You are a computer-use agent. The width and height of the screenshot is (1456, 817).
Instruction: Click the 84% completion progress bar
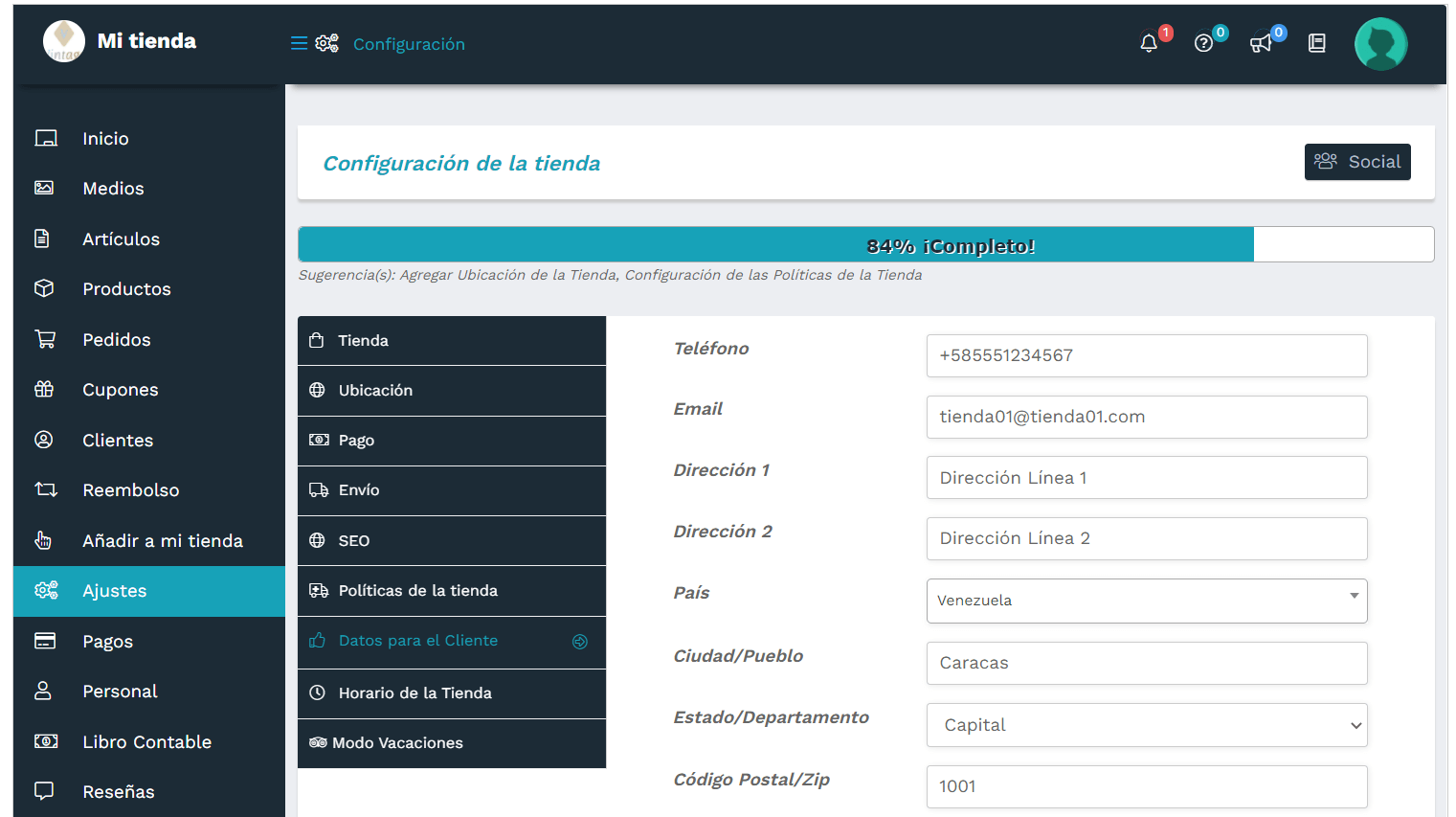775,244
